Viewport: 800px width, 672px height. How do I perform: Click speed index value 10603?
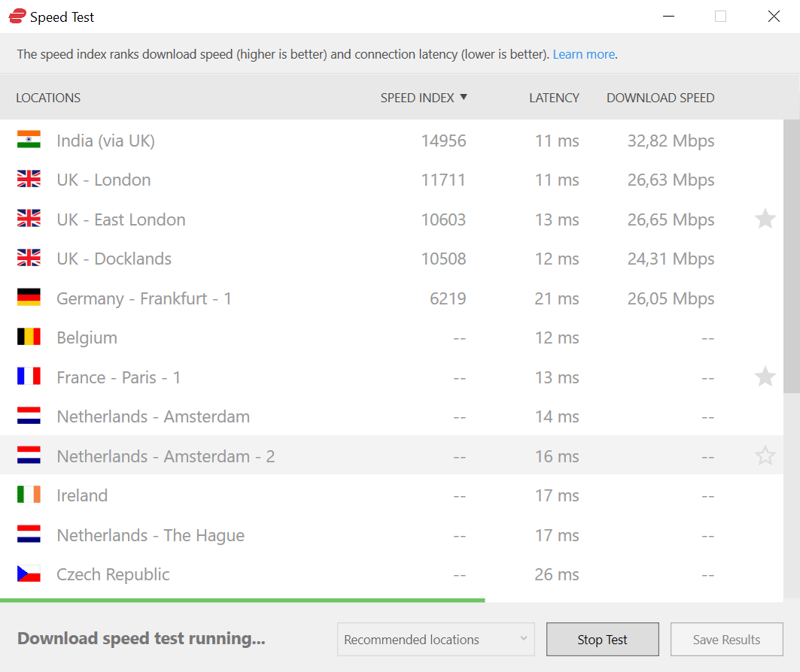point(443,219)
